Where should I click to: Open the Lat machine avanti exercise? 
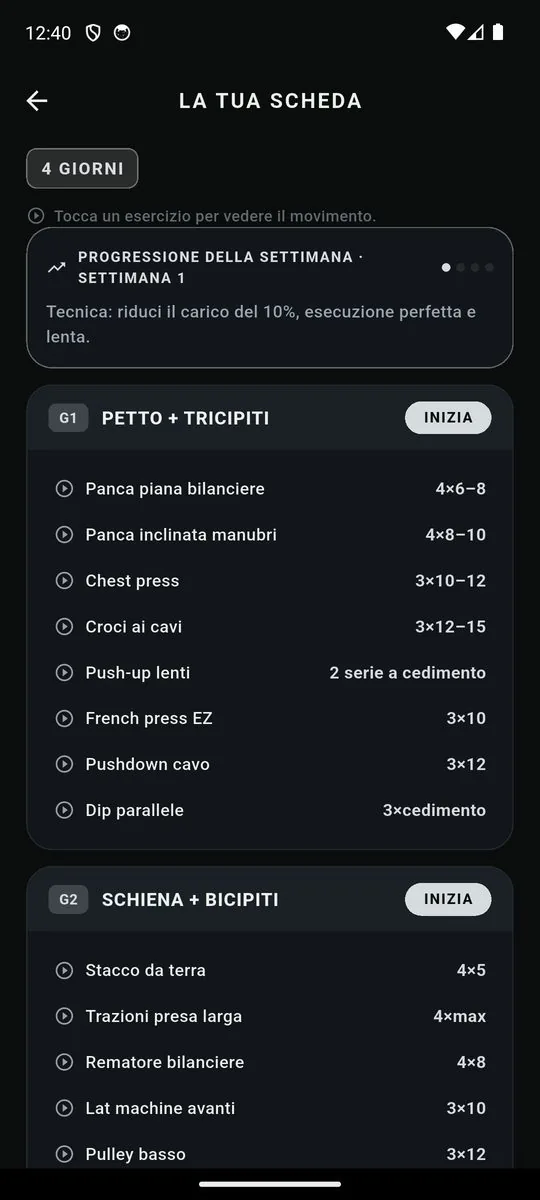click(x=270, y=1108)
